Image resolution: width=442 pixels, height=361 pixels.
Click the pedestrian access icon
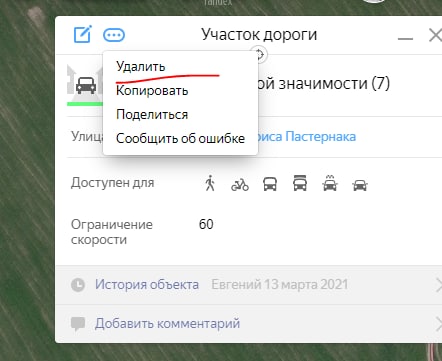[x=210, y=183]
